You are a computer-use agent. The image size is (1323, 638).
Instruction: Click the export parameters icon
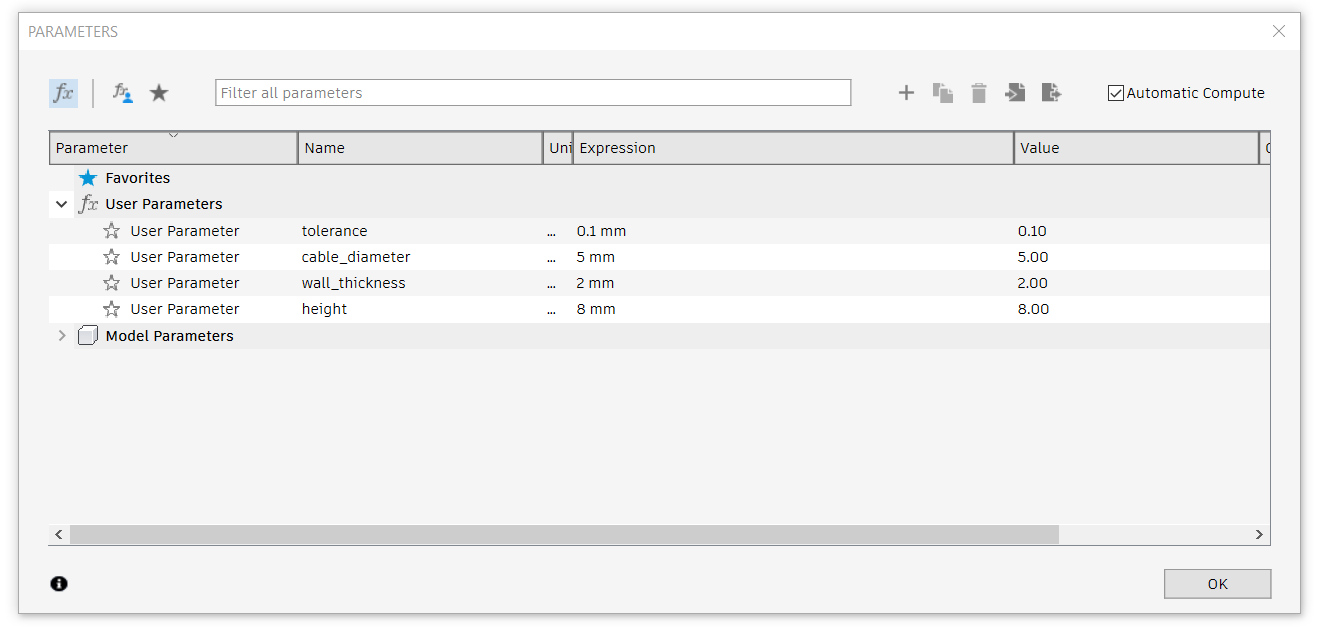(1051, 93)
